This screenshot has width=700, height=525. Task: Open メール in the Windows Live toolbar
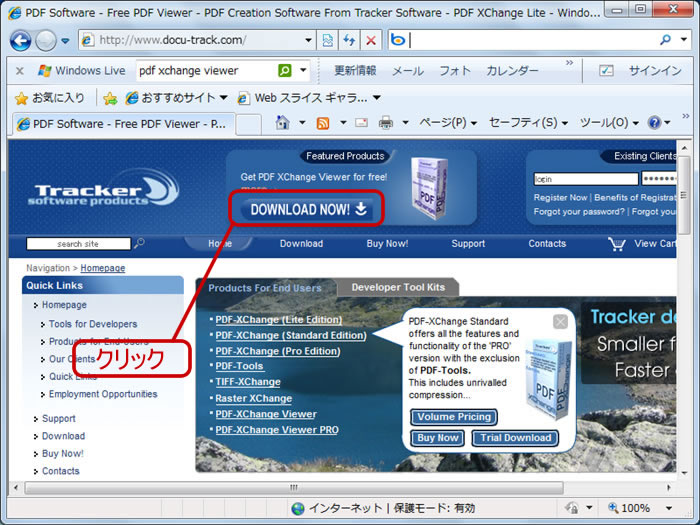click(x=408, y=71)
